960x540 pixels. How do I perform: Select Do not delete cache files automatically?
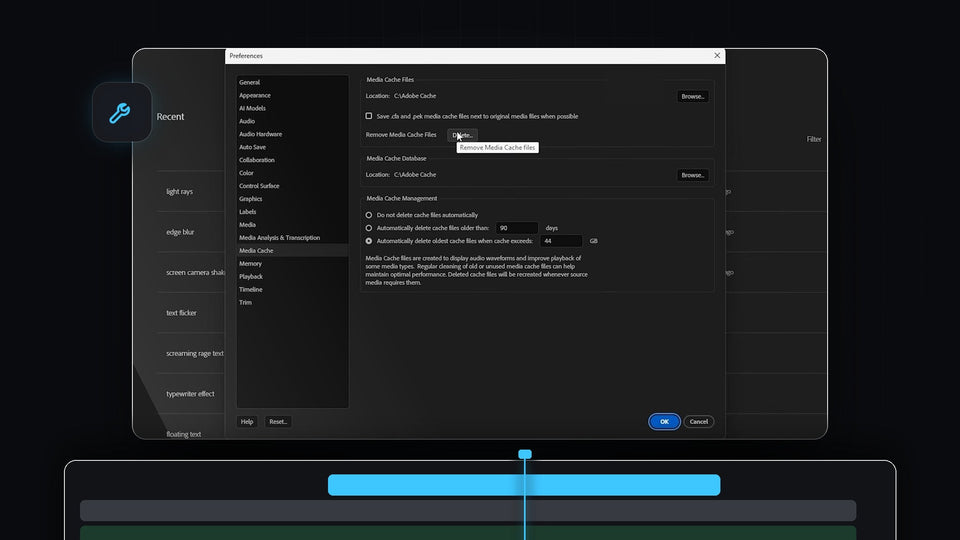coord(369,215)
